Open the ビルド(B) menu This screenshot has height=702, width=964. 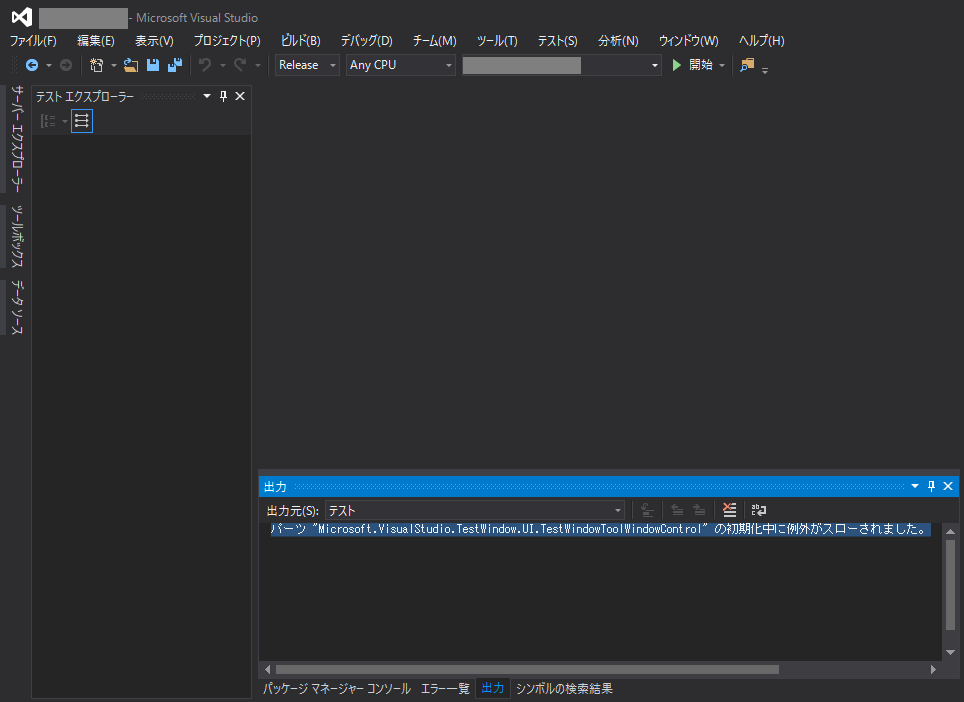(301, 41)
